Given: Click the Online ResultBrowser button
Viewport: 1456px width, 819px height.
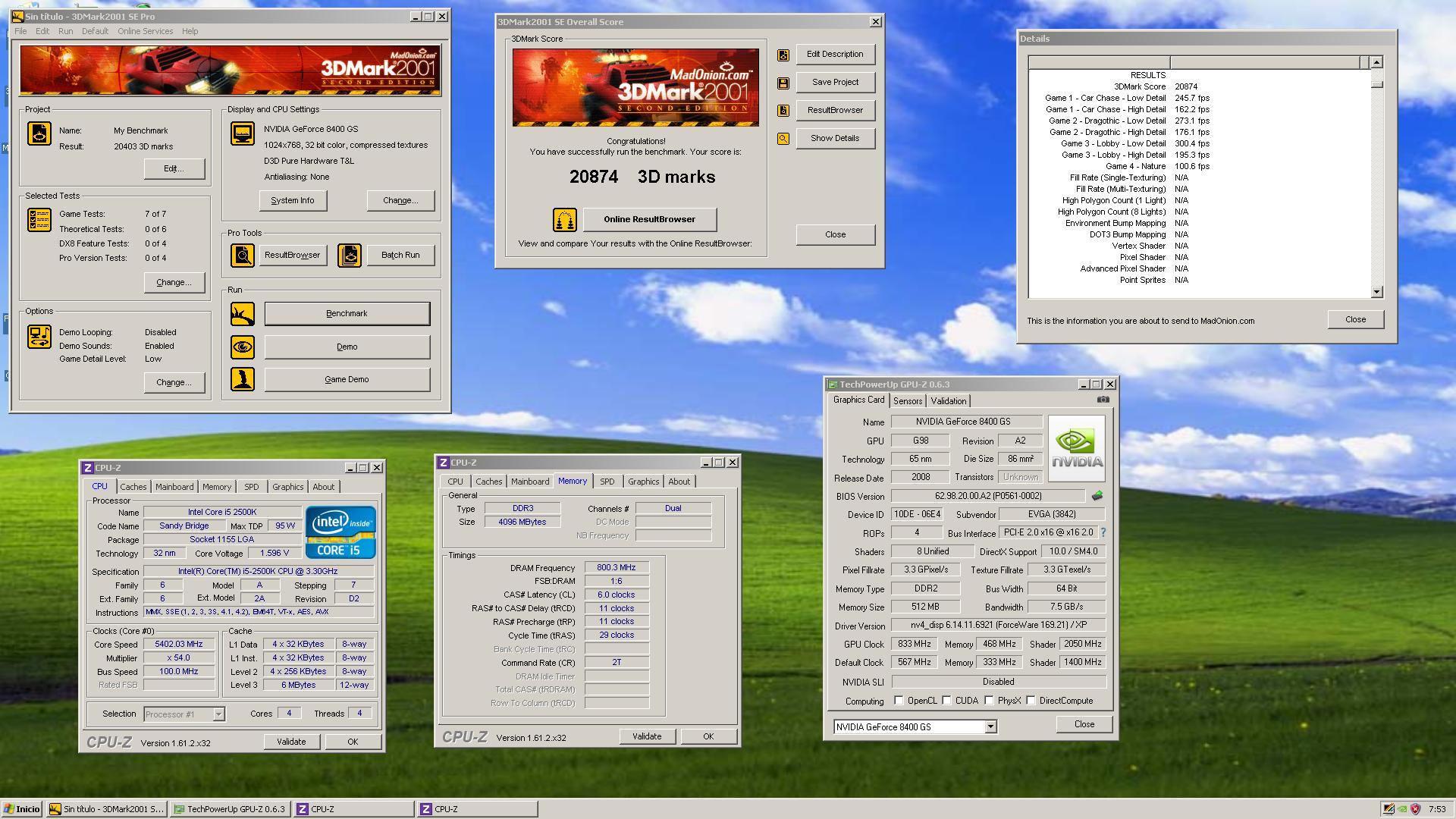Looking at the screenshot, I should (x=650, y=220).
